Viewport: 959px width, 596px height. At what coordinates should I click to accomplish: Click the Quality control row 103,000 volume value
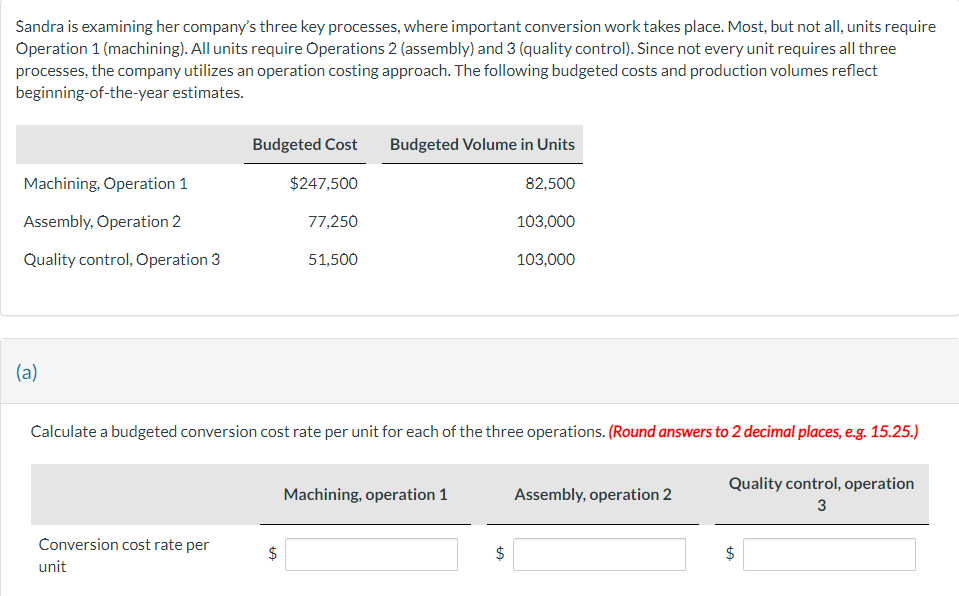click(x=546, y=259)
